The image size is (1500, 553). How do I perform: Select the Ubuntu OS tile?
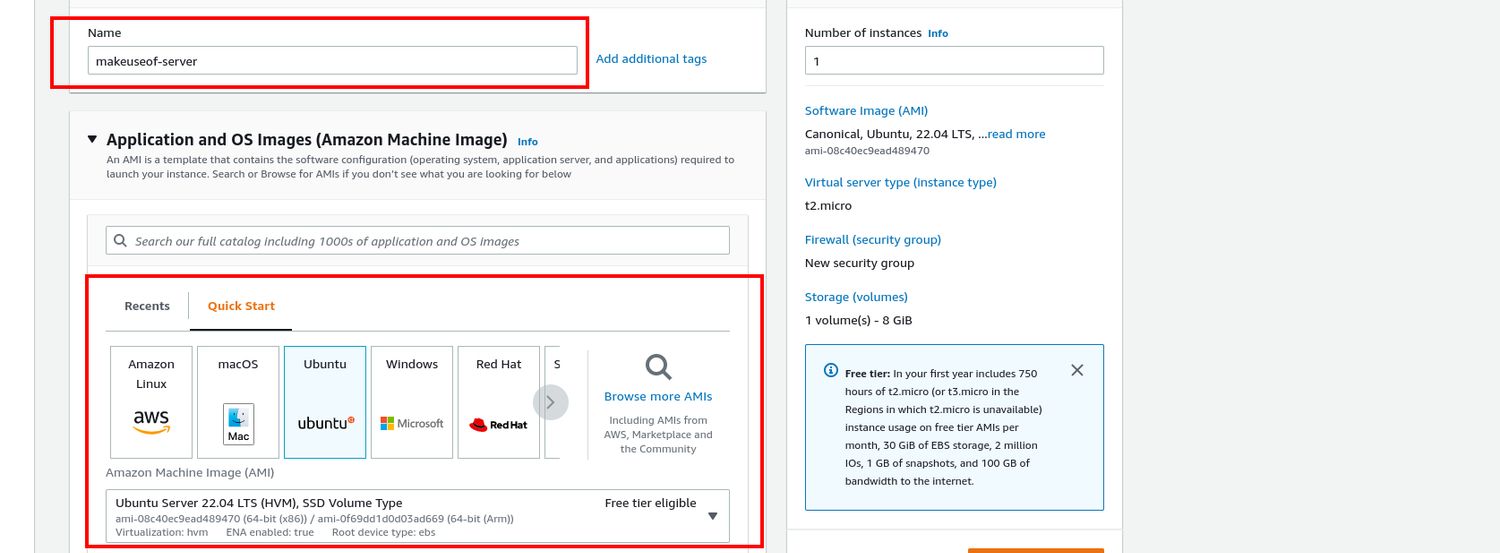[325, 402]
